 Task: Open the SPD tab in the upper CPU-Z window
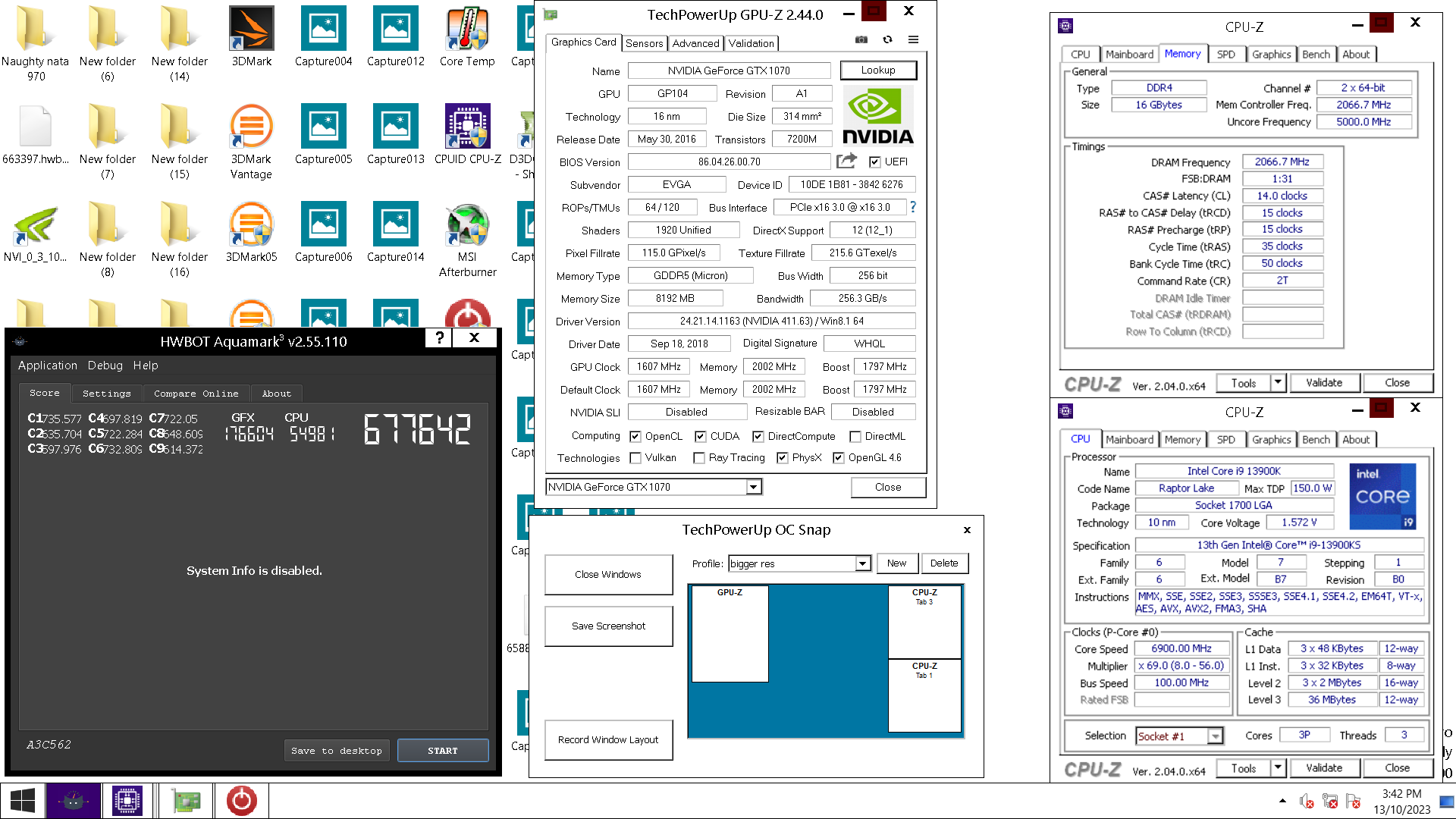[1226, 54]
